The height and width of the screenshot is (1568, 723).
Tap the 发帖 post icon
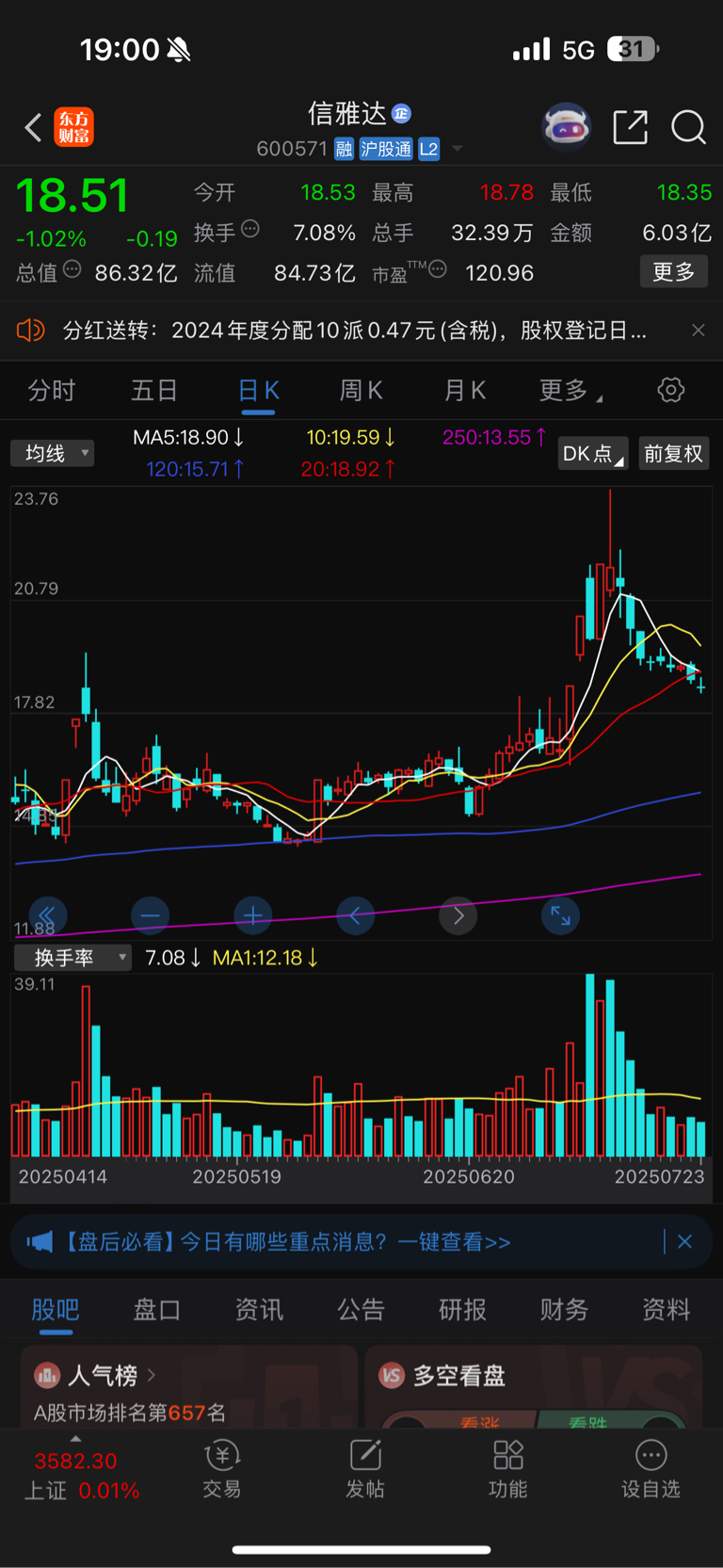(x=365, y=1468)
